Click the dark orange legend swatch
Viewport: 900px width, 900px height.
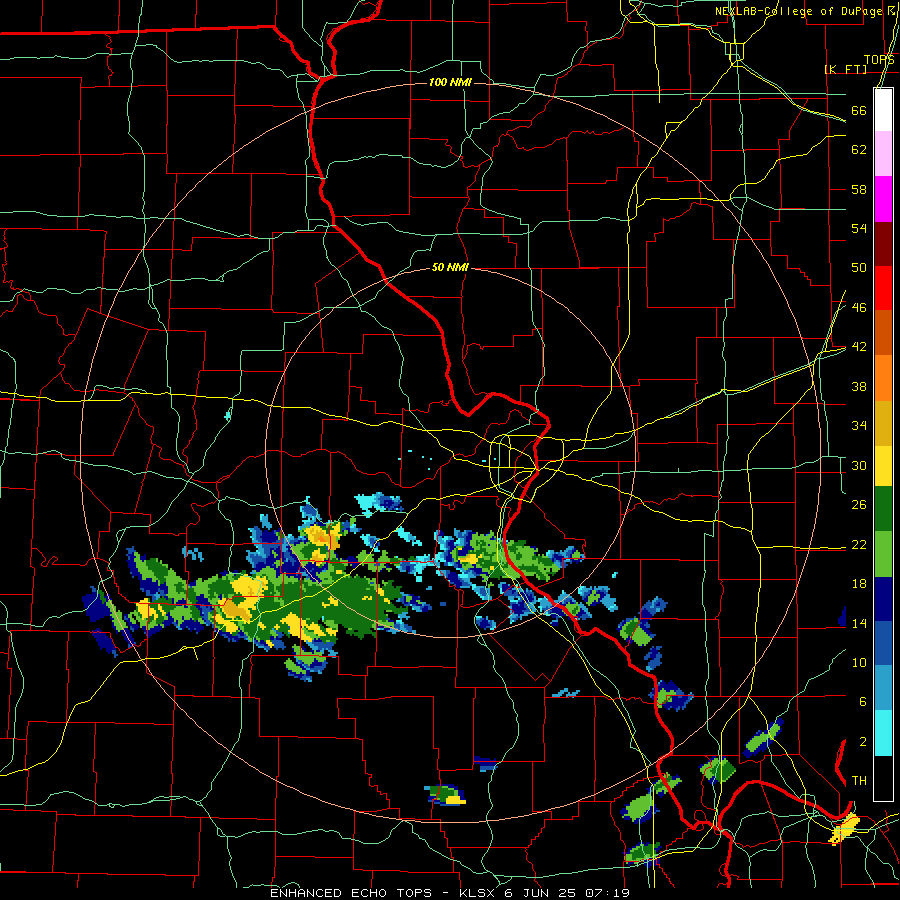coord(883,333)
